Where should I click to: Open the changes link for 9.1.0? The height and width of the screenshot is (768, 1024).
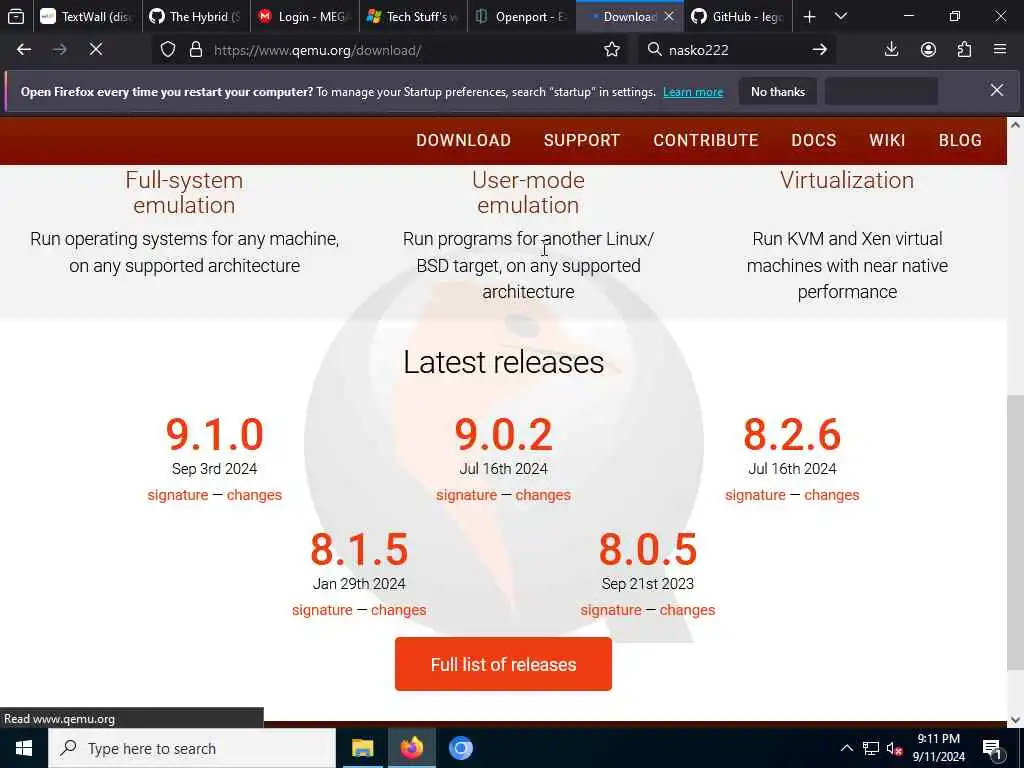255,495
